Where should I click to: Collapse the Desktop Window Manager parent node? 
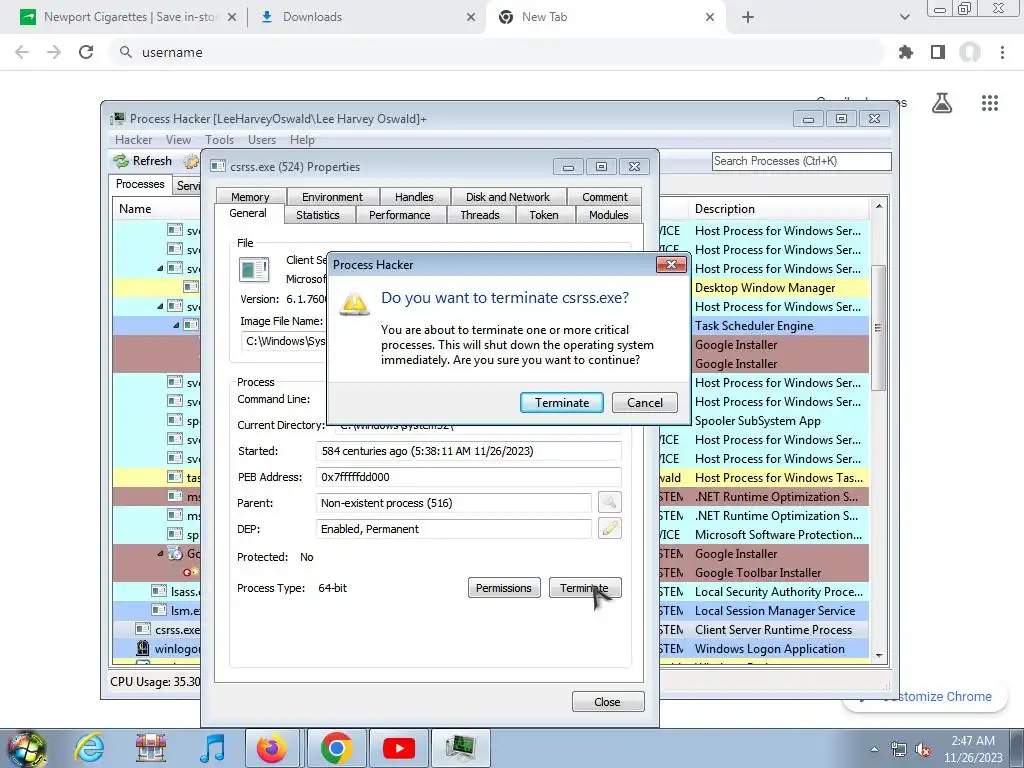(x=161, y=268)
